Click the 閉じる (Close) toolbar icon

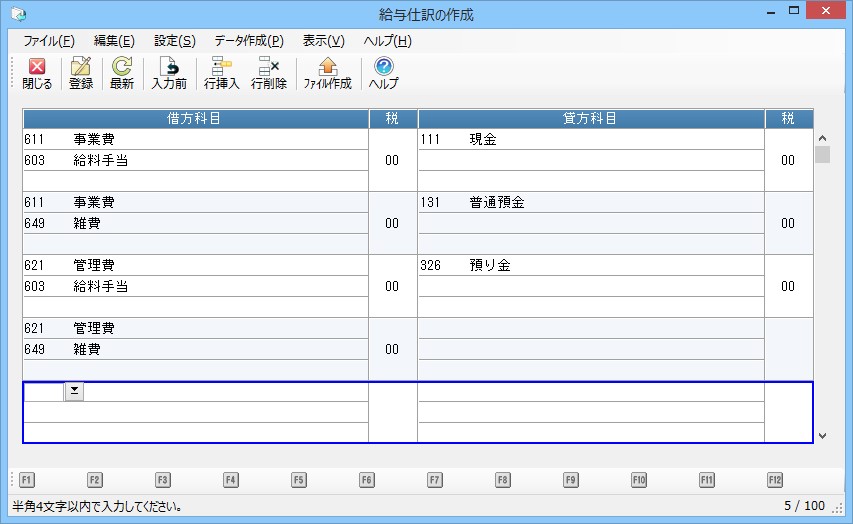(37, 73)
